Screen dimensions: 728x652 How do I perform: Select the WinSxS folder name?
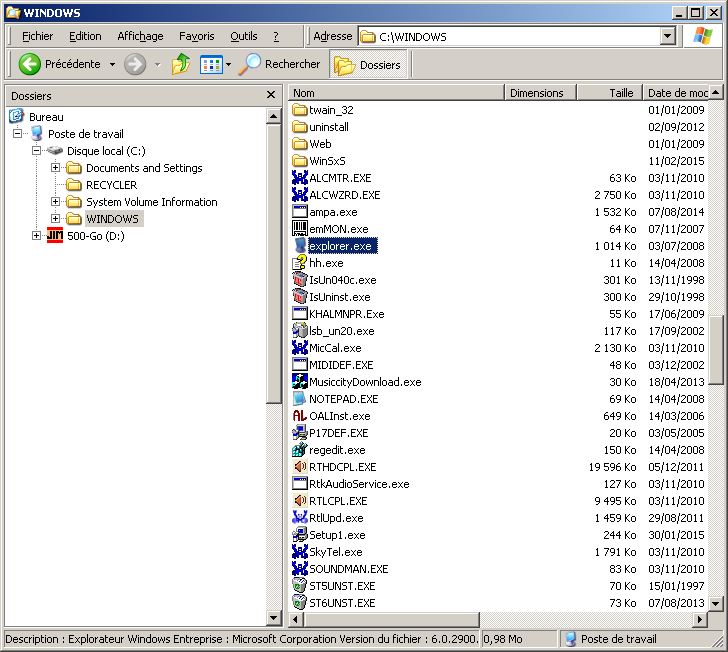tap(327, 161)
